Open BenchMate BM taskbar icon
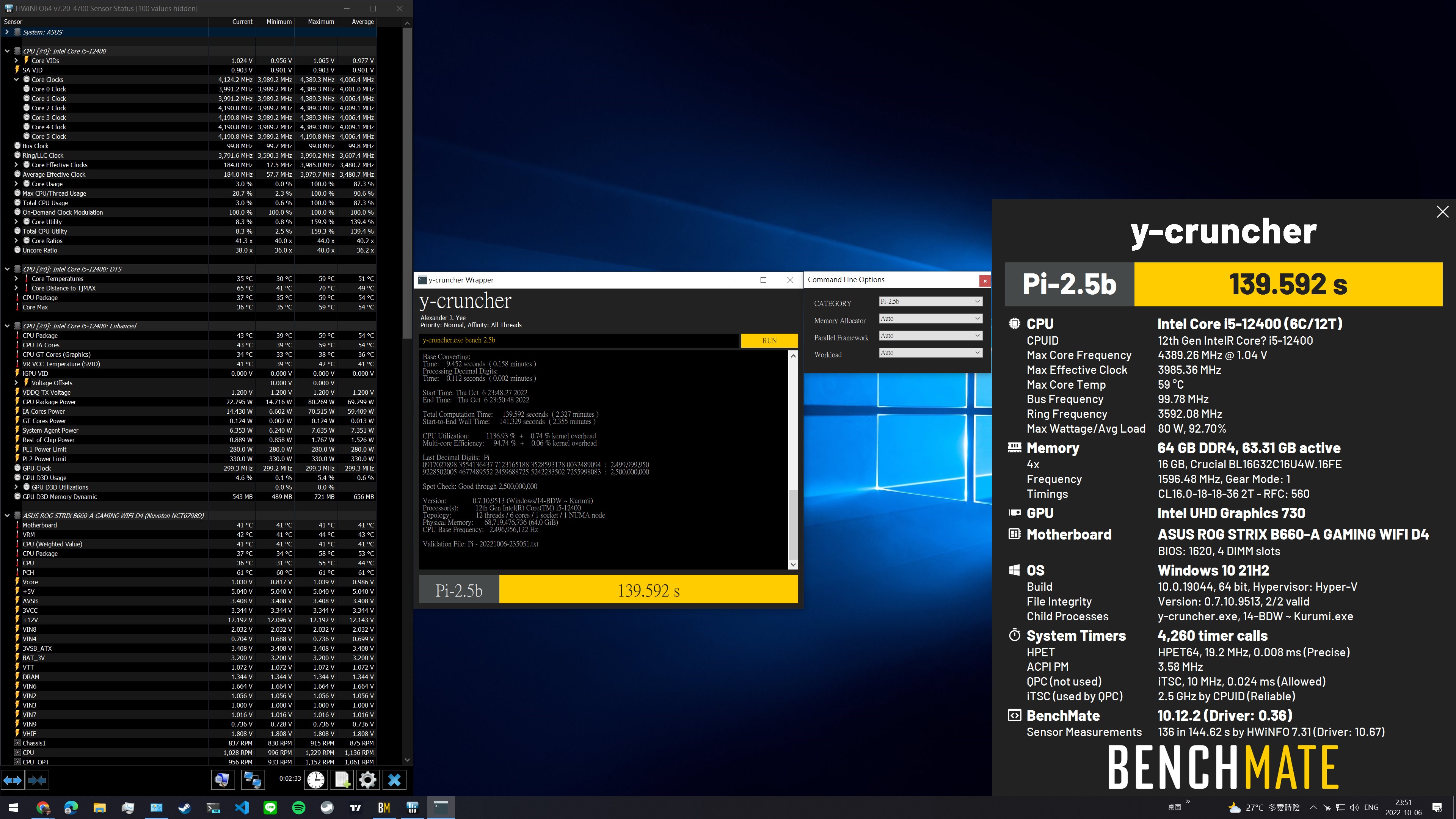Viewport: 1456px width, 819px height. point(384,808)
